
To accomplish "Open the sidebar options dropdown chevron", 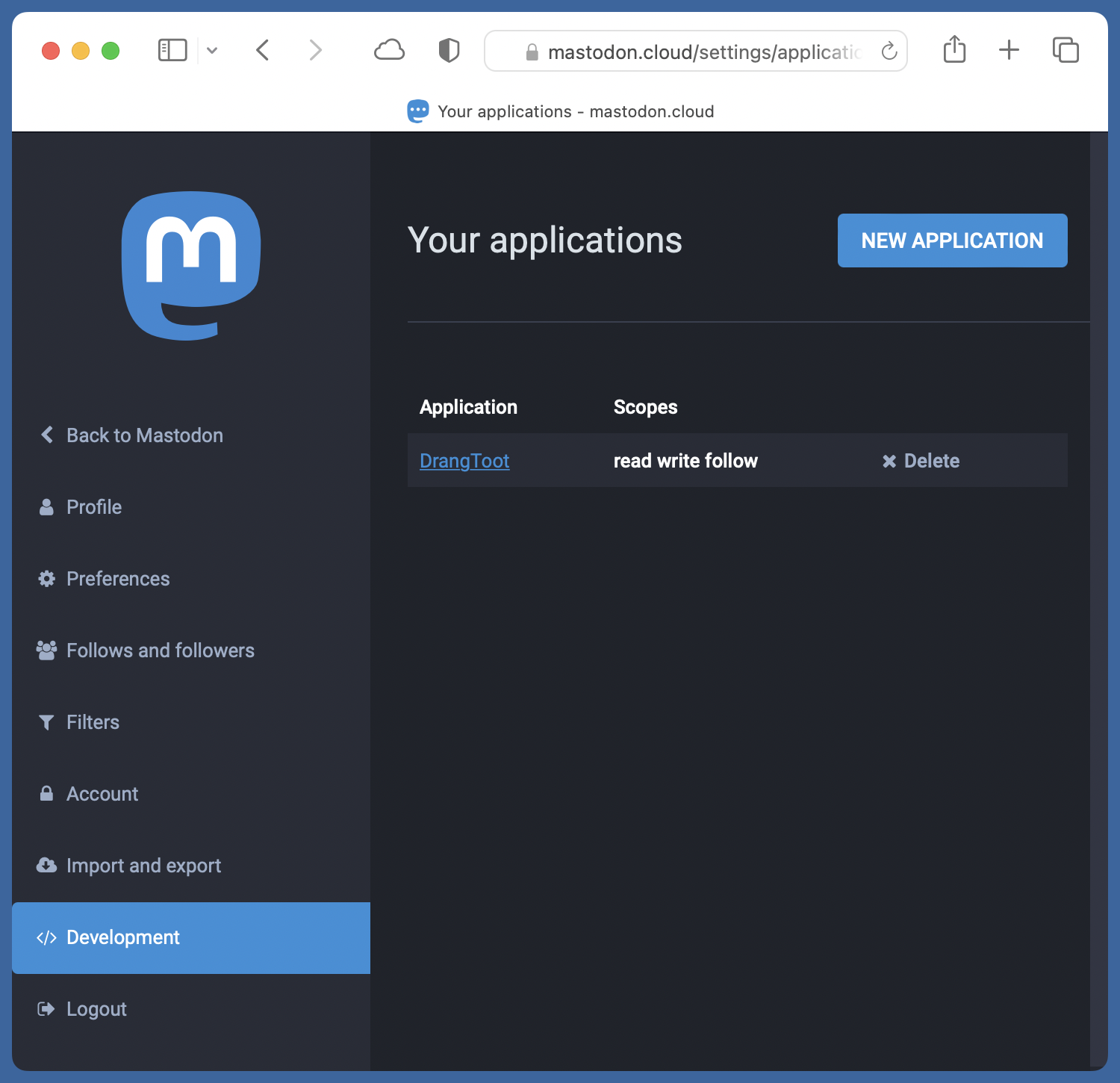I will (212, 51).
